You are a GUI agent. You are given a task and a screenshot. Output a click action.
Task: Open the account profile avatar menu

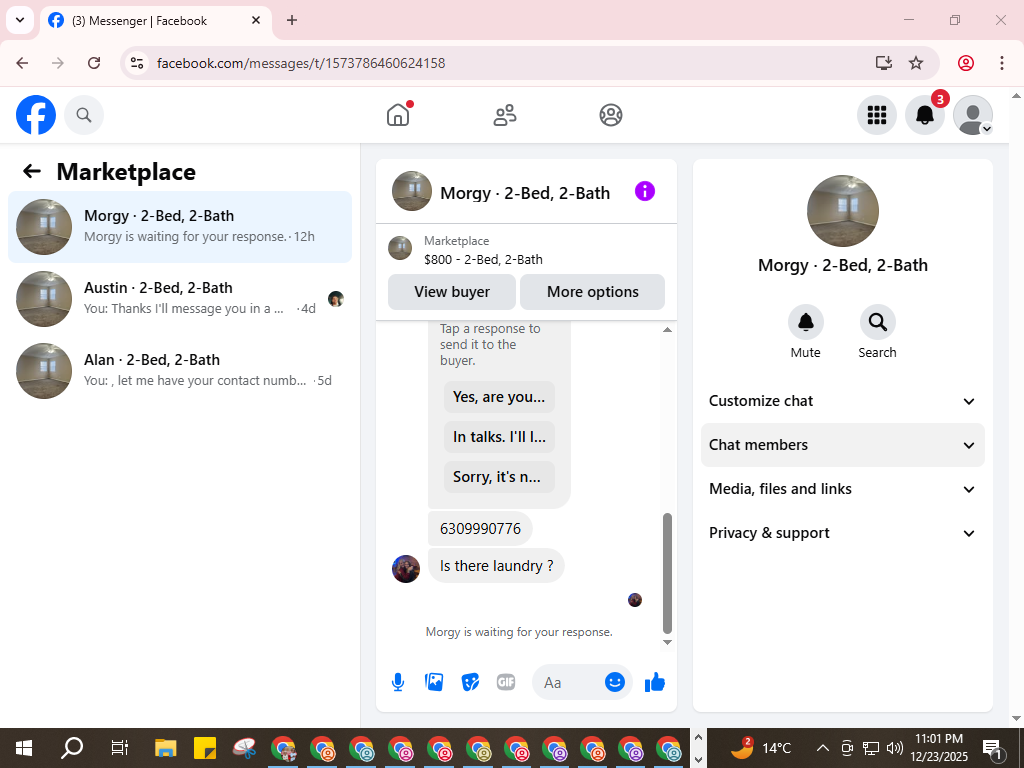pyautogui.click(x=973, y=115)
